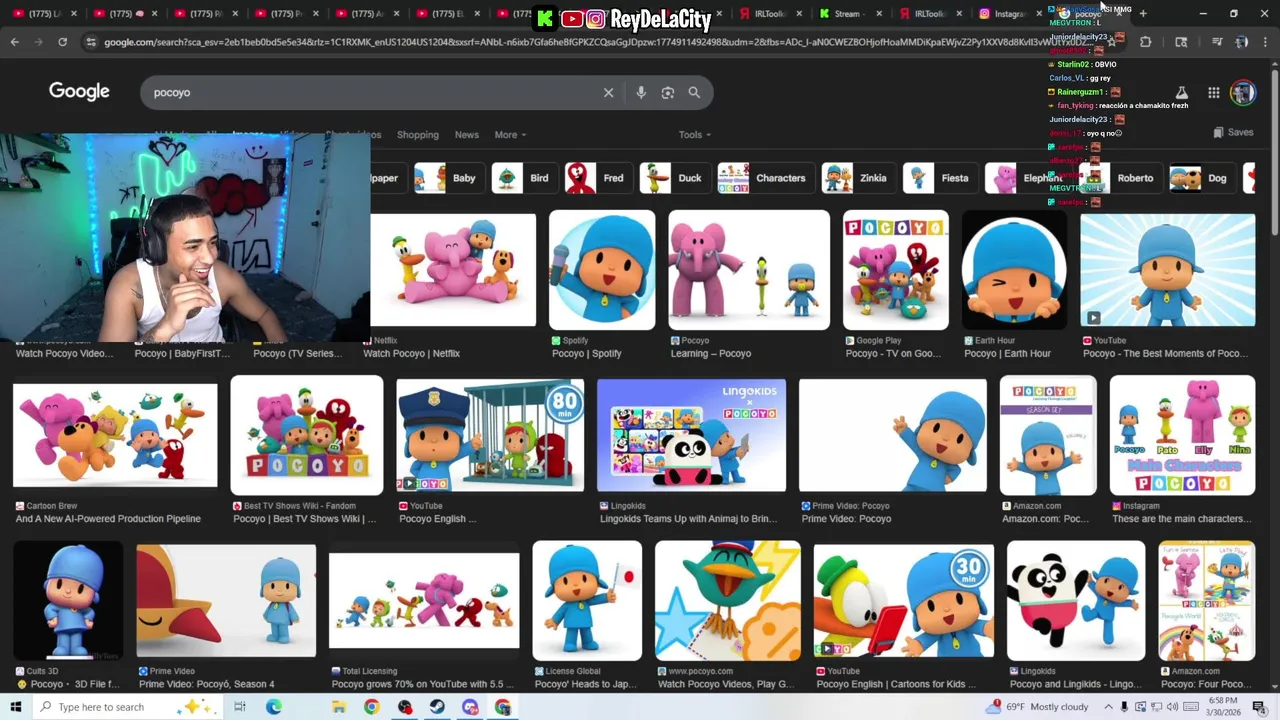Open the Pocoyo 30 min YouTube thumbnail
1280x720 pixels.
904,601
